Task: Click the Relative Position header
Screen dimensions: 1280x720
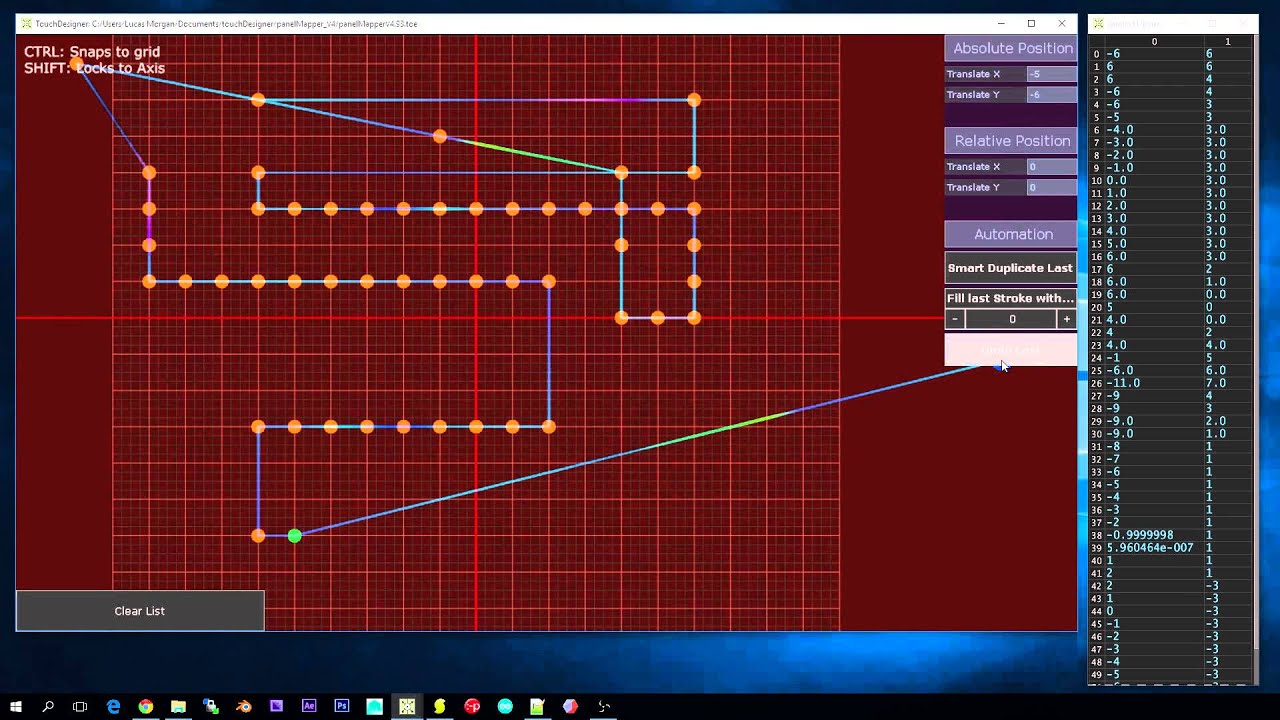Action: click(1011, 141)
